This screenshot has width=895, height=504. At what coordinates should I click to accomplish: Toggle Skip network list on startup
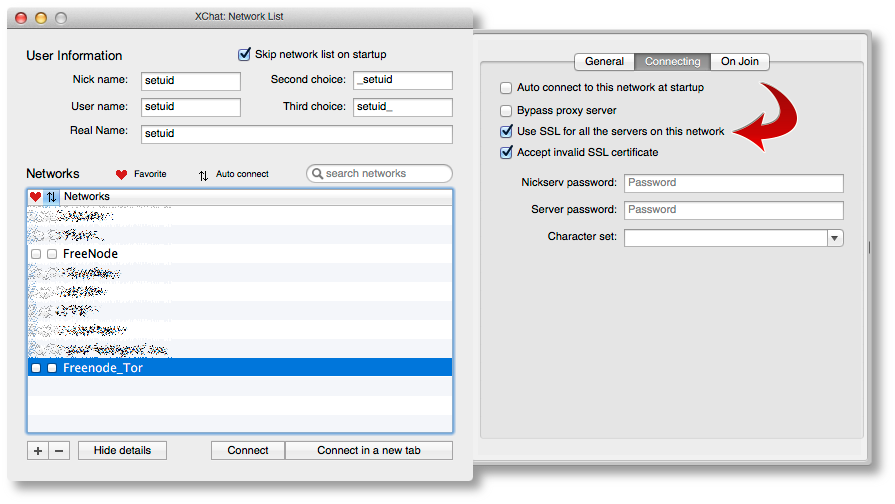(244, 54)
